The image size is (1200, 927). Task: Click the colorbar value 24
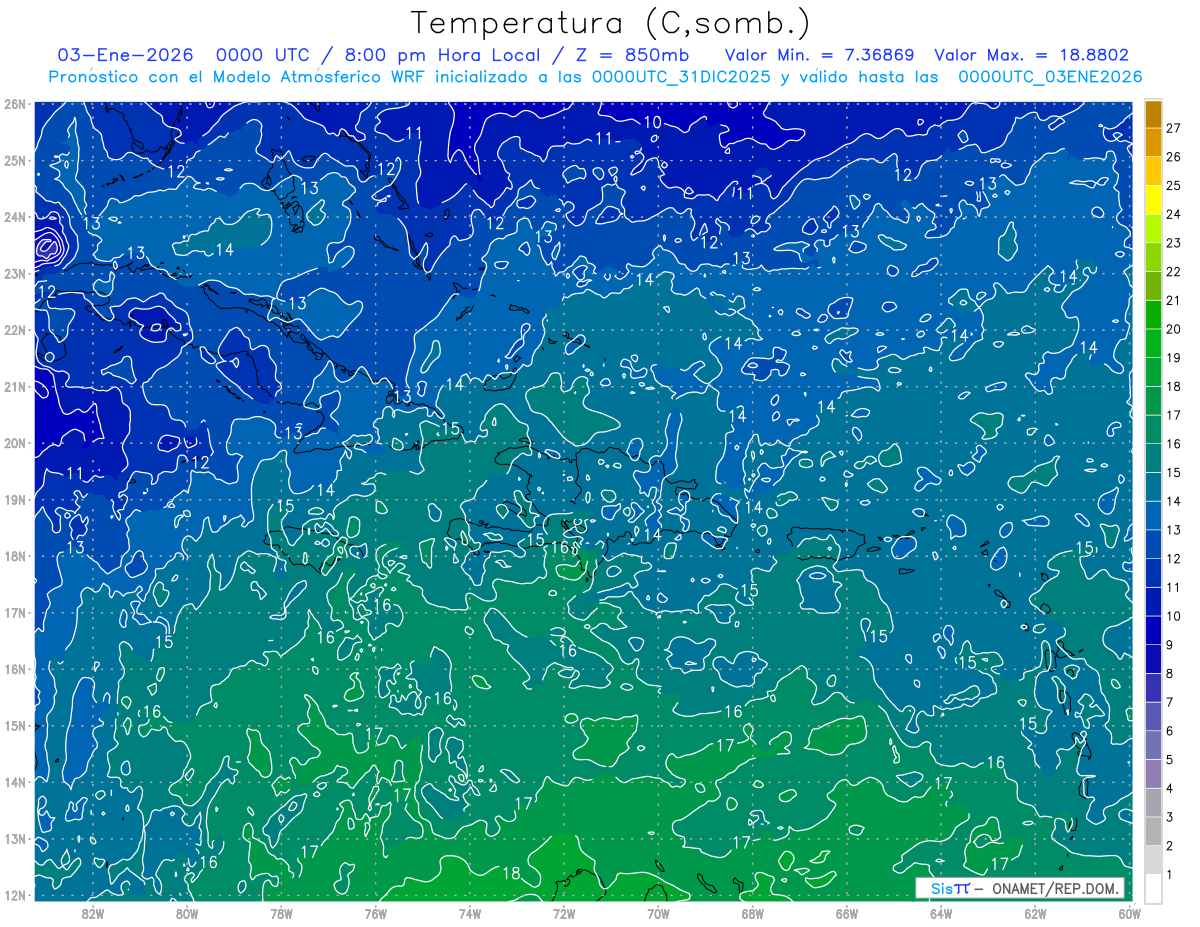tap(1173, 214)
